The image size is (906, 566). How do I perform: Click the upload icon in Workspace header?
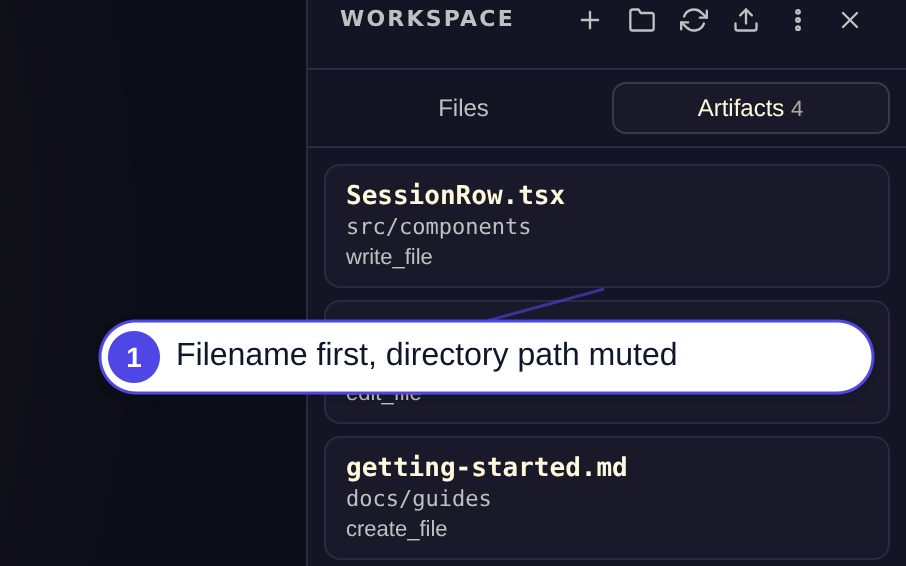point(745,21)
